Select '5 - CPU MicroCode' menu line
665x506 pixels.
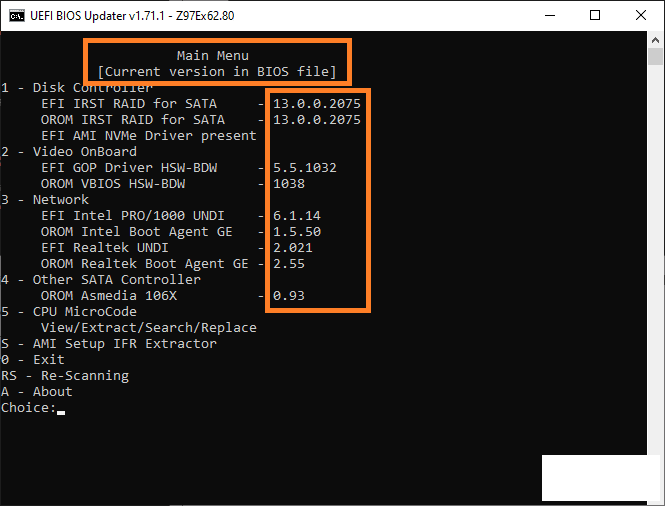click(x=69, y=312)
